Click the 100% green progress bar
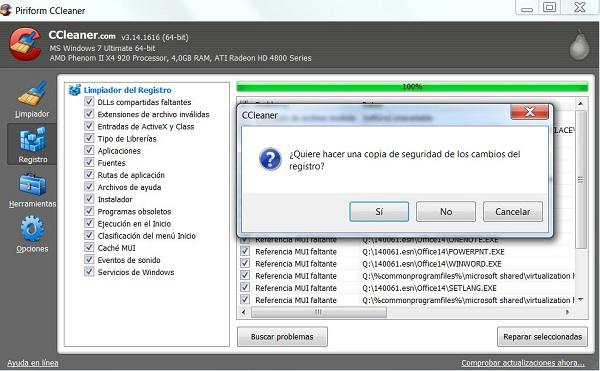600x371 pixels. (x=412, y=87)
